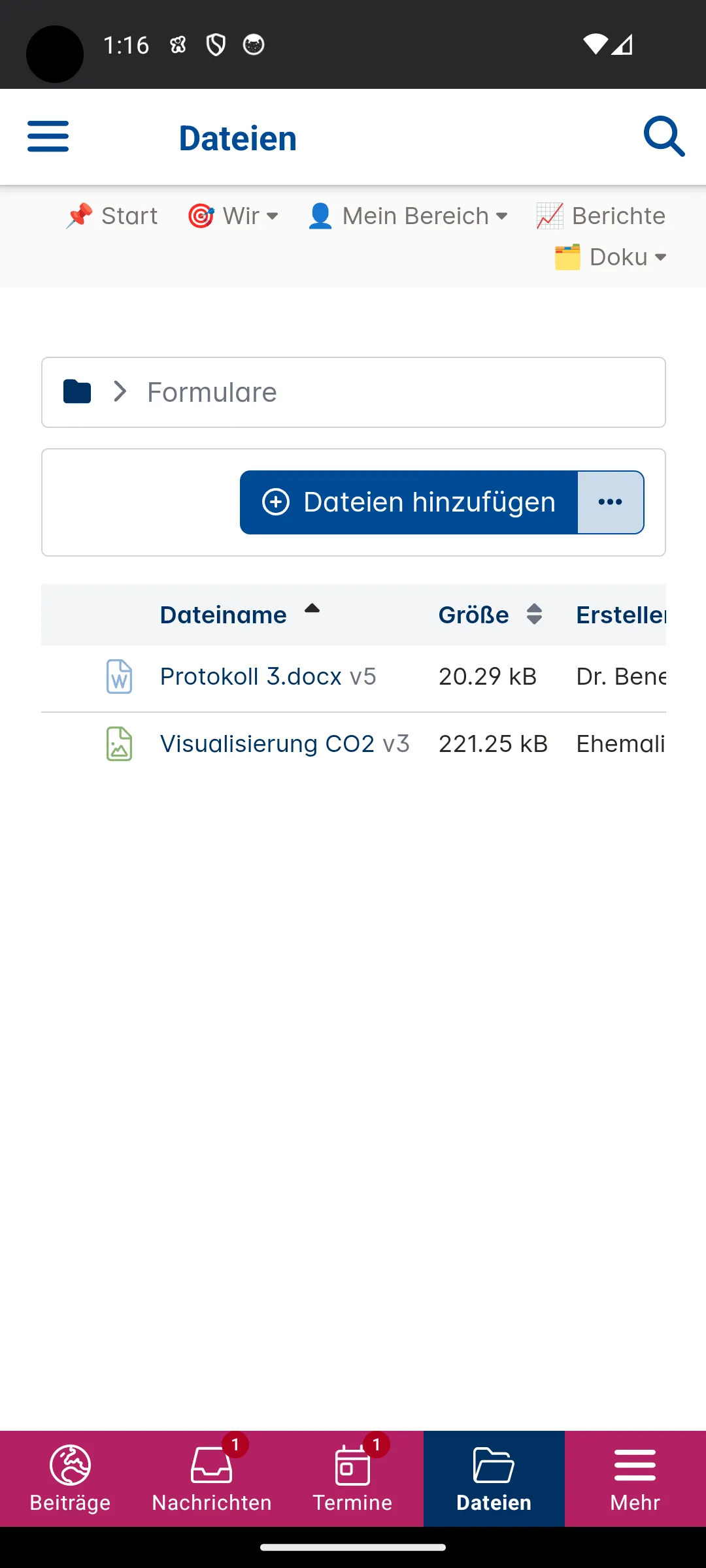Tap the pinwheel status bar icon
706x1568 pixels.
(178, 45)
